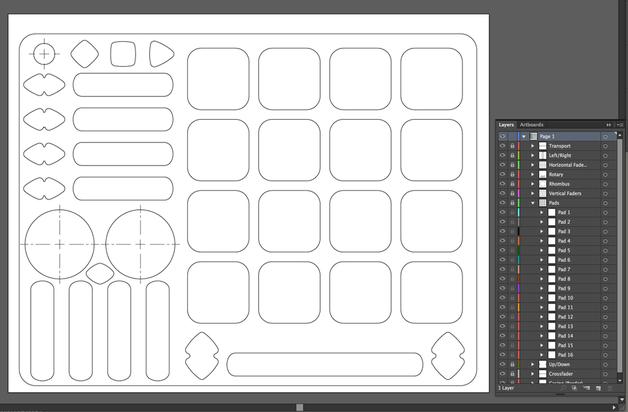Click the target circle for Pad 1
The height and width of the screenshot is (412, 628).
pos(605,213)
